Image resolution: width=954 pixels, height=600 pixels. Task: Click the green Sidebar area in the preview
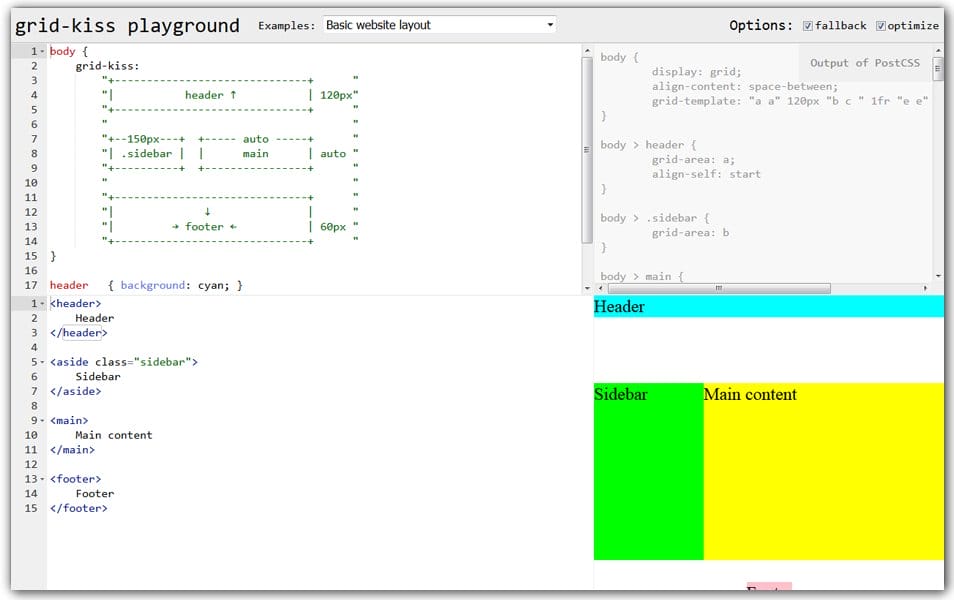tap(648, 470)
